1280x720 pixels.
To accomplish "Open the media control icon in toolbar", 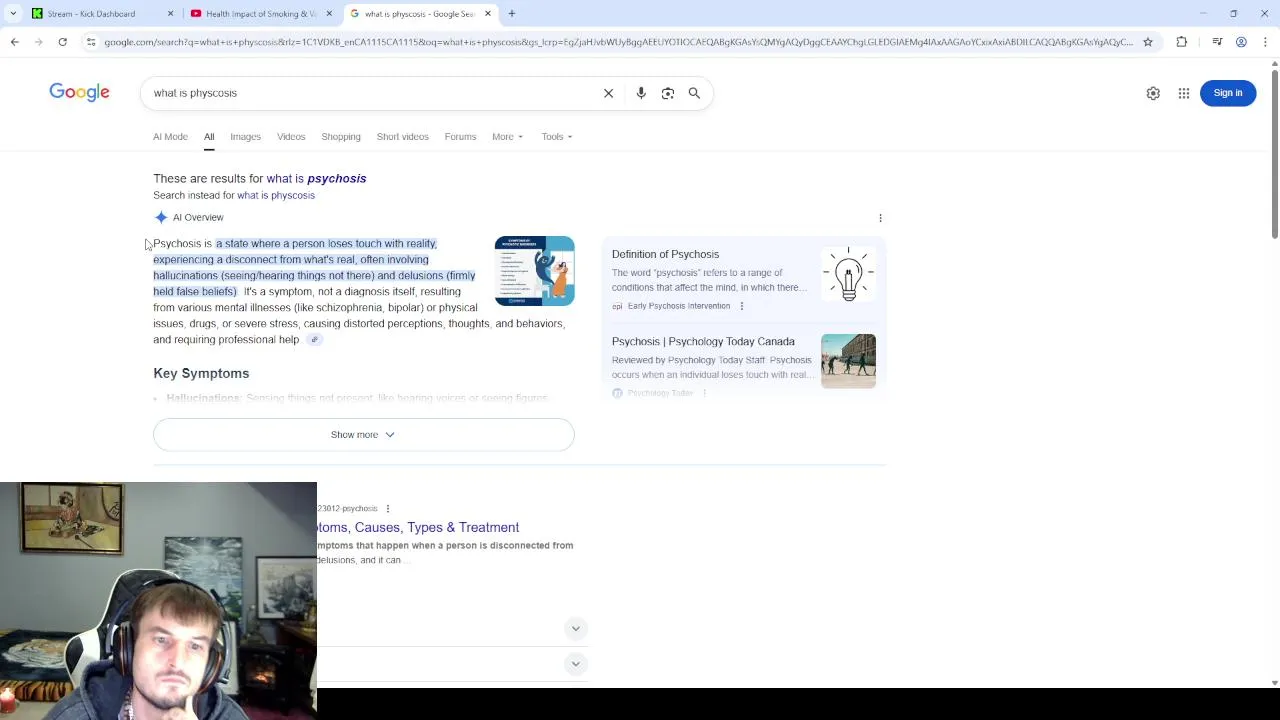I will [1217, 42].
